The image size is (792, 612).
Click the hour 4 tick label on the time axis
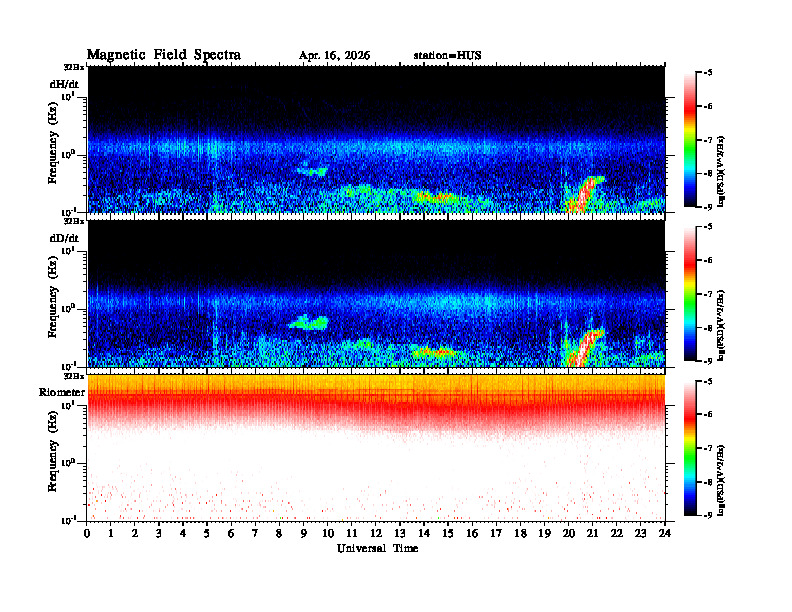[183, 534]
